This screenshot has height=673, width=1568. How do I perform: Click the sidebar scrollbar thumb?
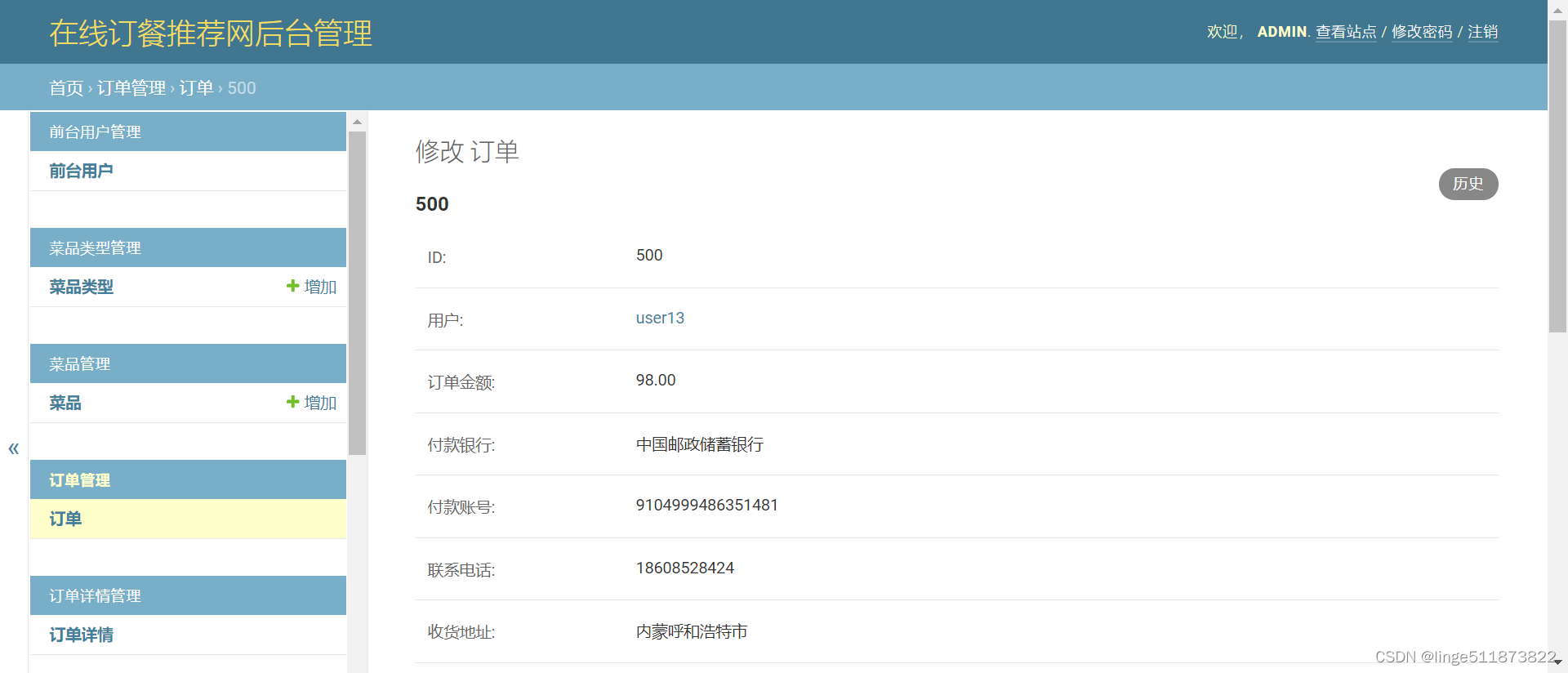click(357, 292)
